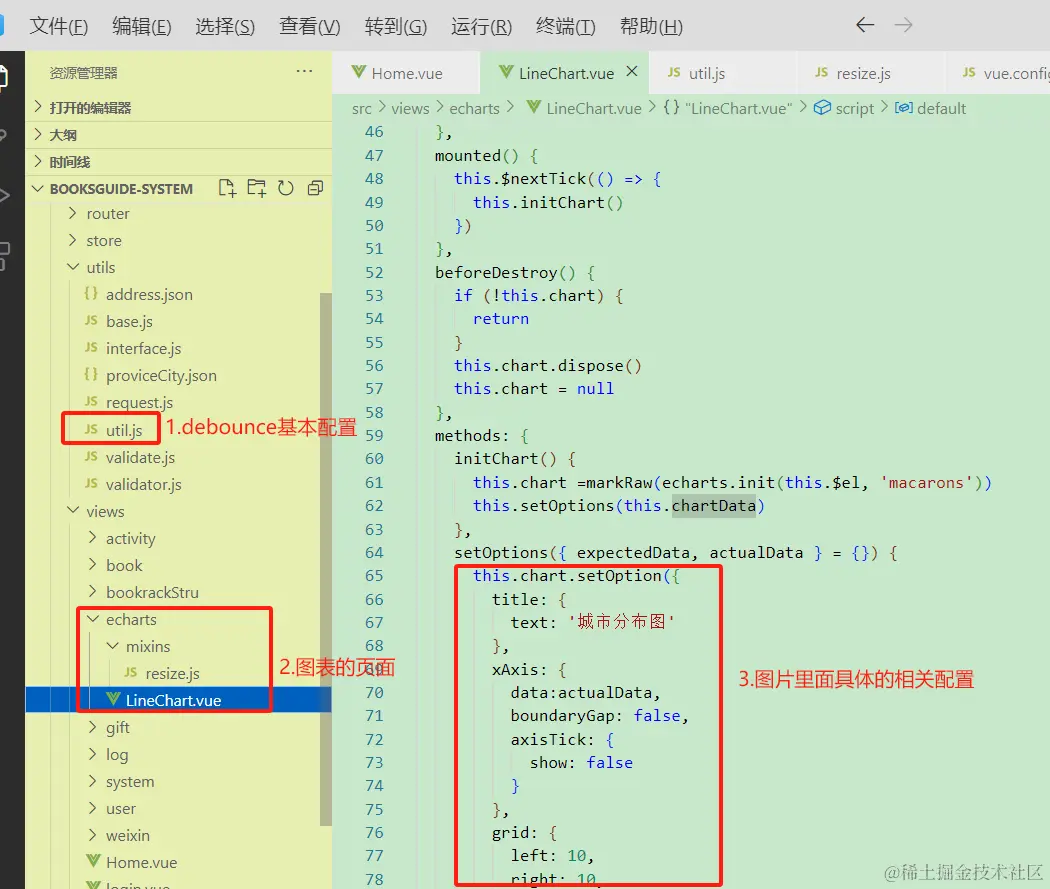Select the LineChart.vue editor tab
The image size is (1050, 889).
coord(566,73)
